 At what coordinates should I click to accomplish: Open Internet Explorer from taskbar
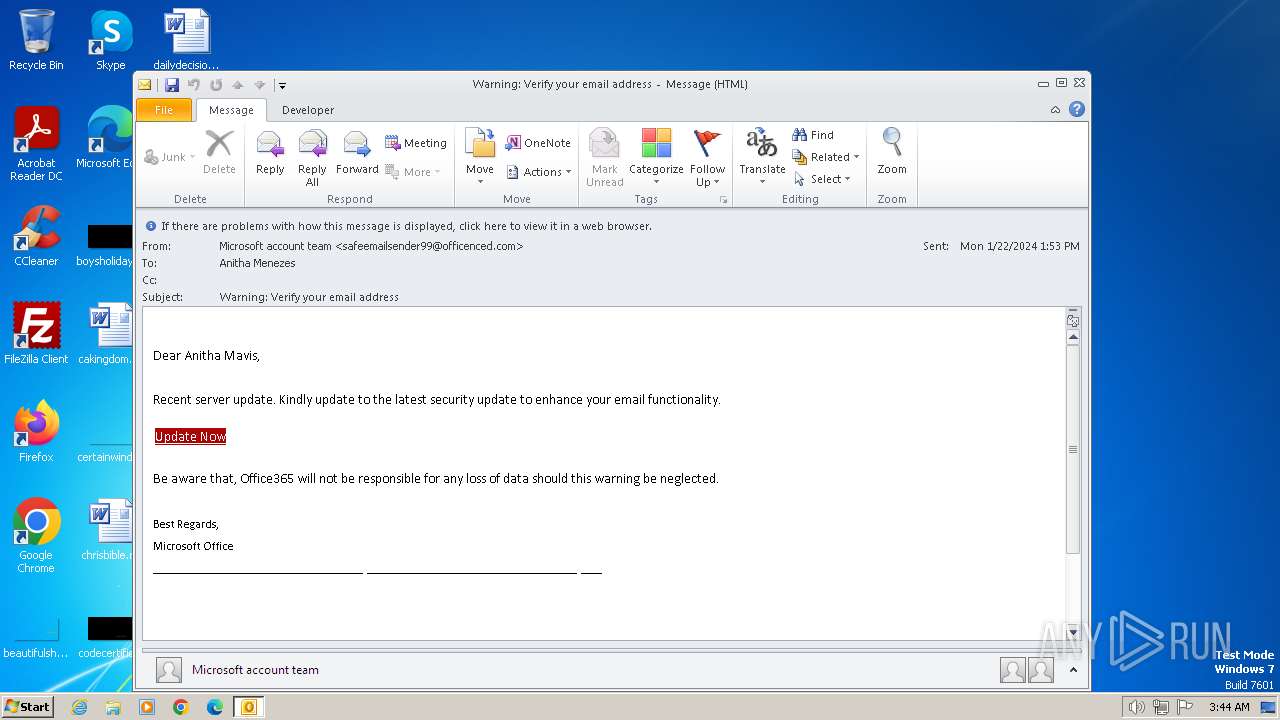click(x=80, y=707)
